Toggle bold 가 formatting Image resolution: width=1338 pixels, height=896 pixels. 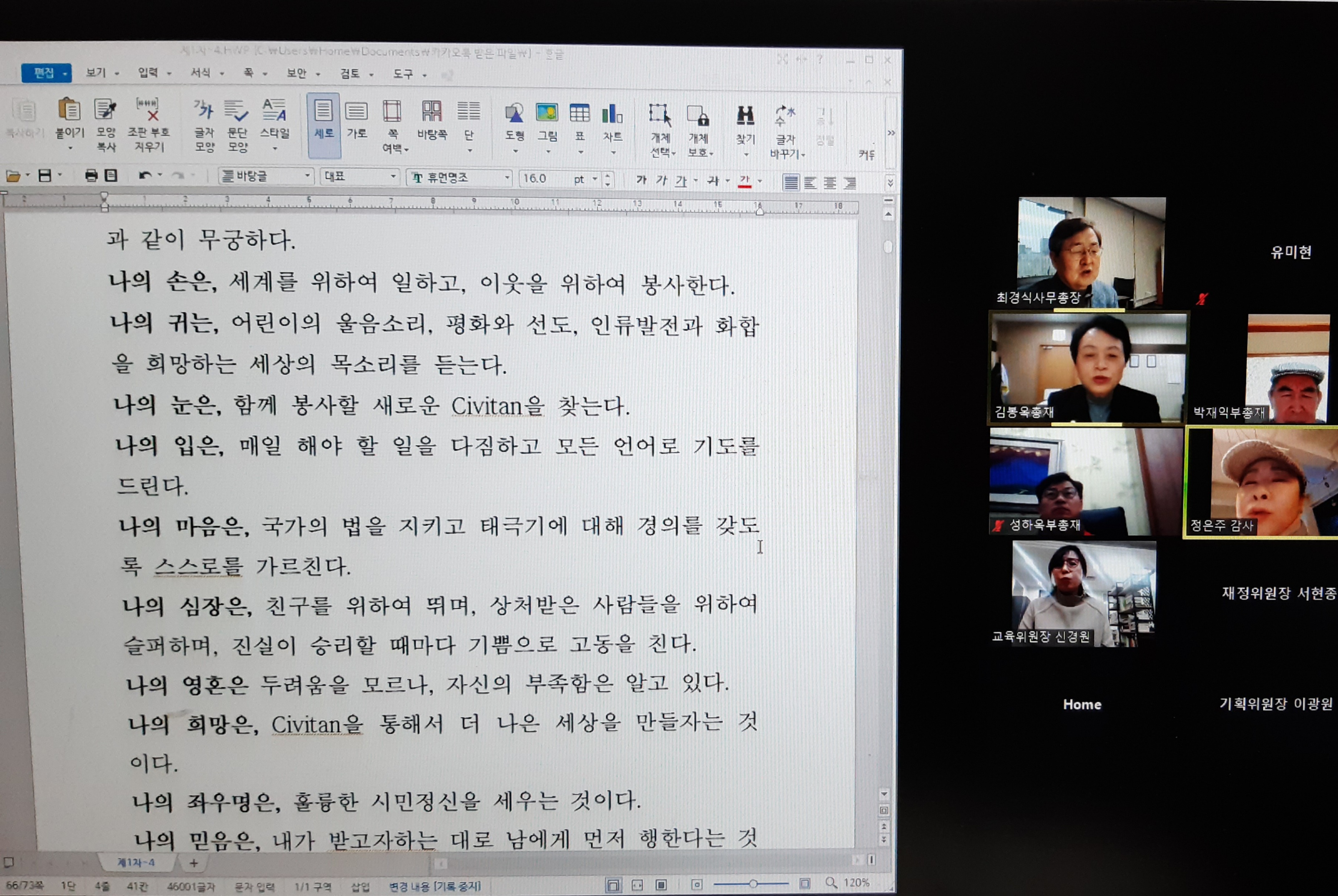(x=641, y=180)
